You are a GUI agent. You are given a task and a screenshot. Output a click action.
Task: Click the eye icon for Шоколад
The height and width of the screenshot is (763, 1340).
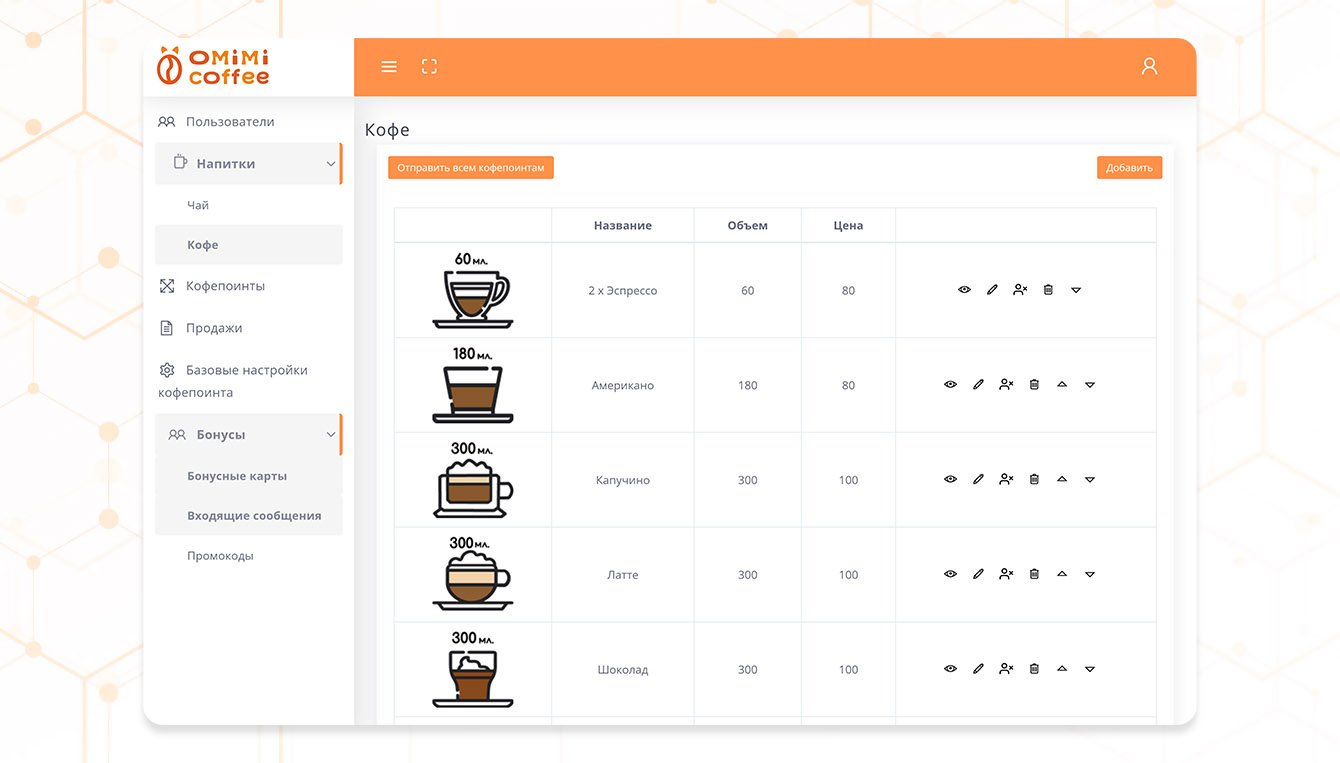(950, 670)
